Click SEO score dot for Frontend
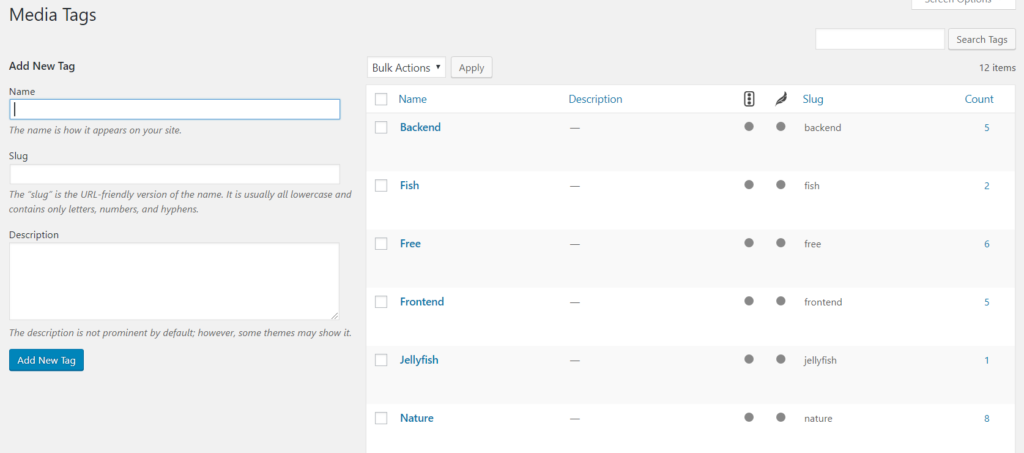 point(749,301)
